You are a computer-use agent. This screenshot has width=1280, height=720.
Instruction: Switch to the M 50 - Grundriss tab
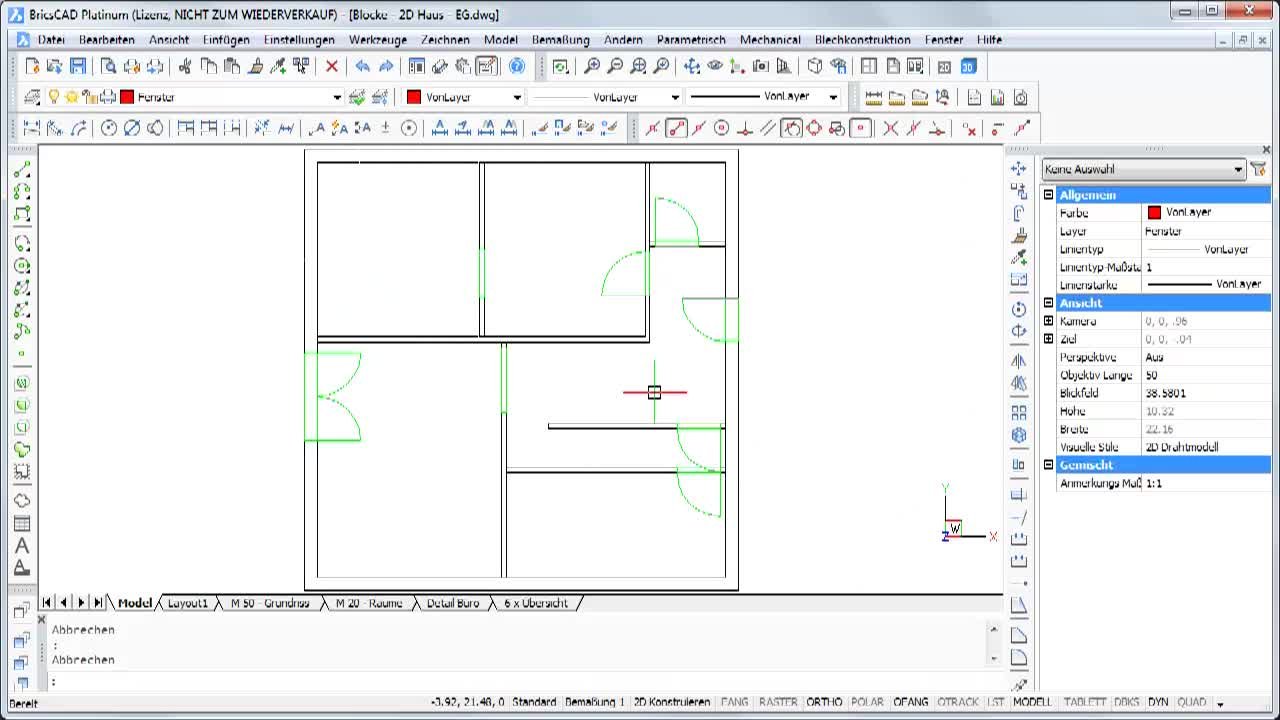click(270, 603)
